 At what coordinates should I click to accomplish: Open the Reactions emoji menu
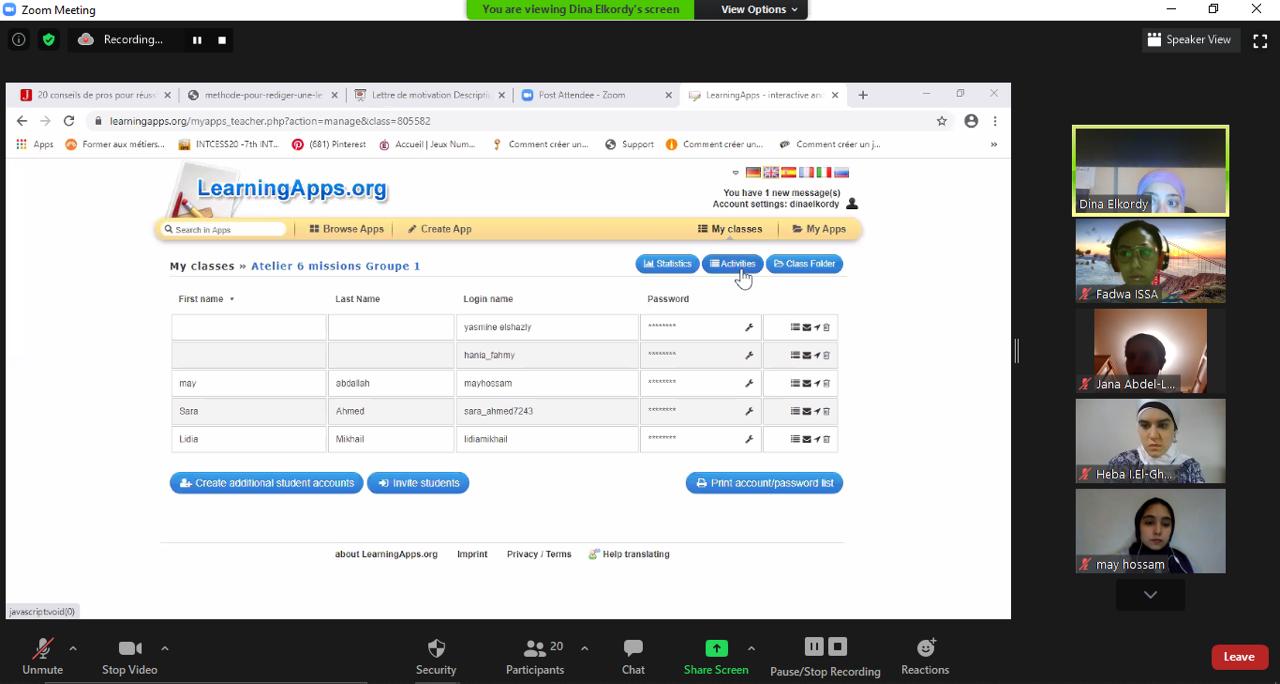pyautogui.click(x=925, y=655)
